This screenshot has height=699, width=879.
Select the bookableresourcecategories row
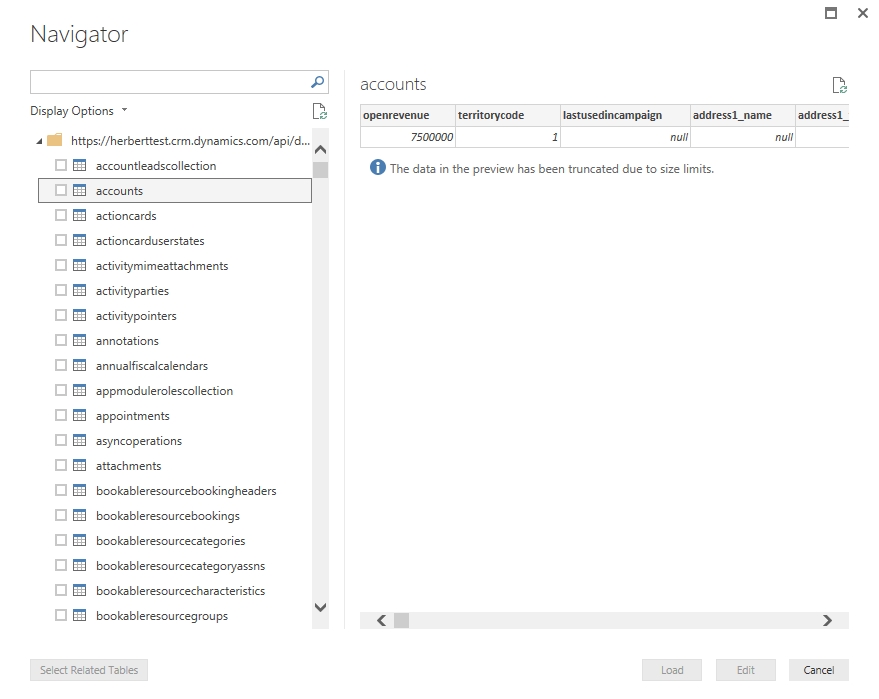[175, 540]
